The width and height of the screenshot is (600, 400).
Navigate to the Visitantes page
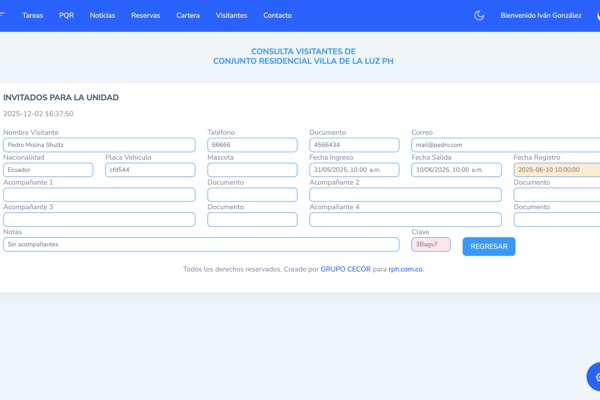tap(231, 15)
